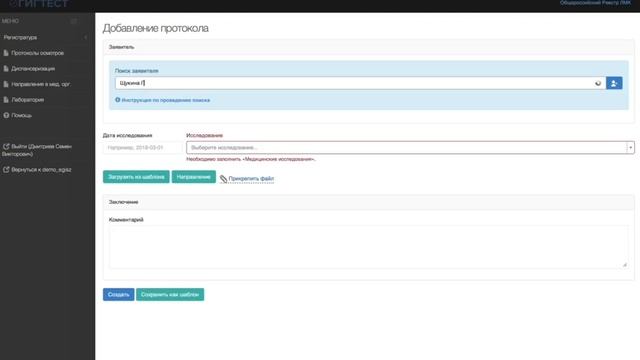Click the Добавление протокола page heading

(156, 28)
